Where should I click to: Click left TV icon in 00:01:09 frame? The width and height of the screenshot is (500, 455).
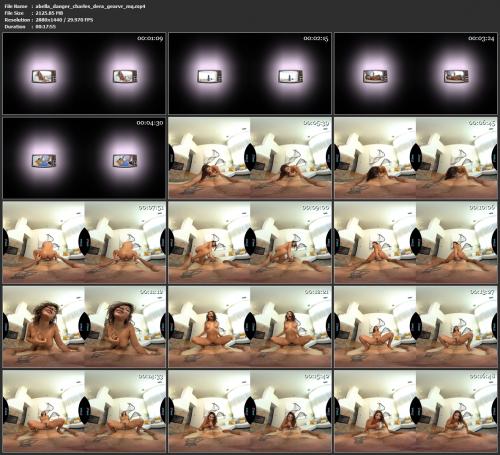pyautogui.click(x=44, y=76)
